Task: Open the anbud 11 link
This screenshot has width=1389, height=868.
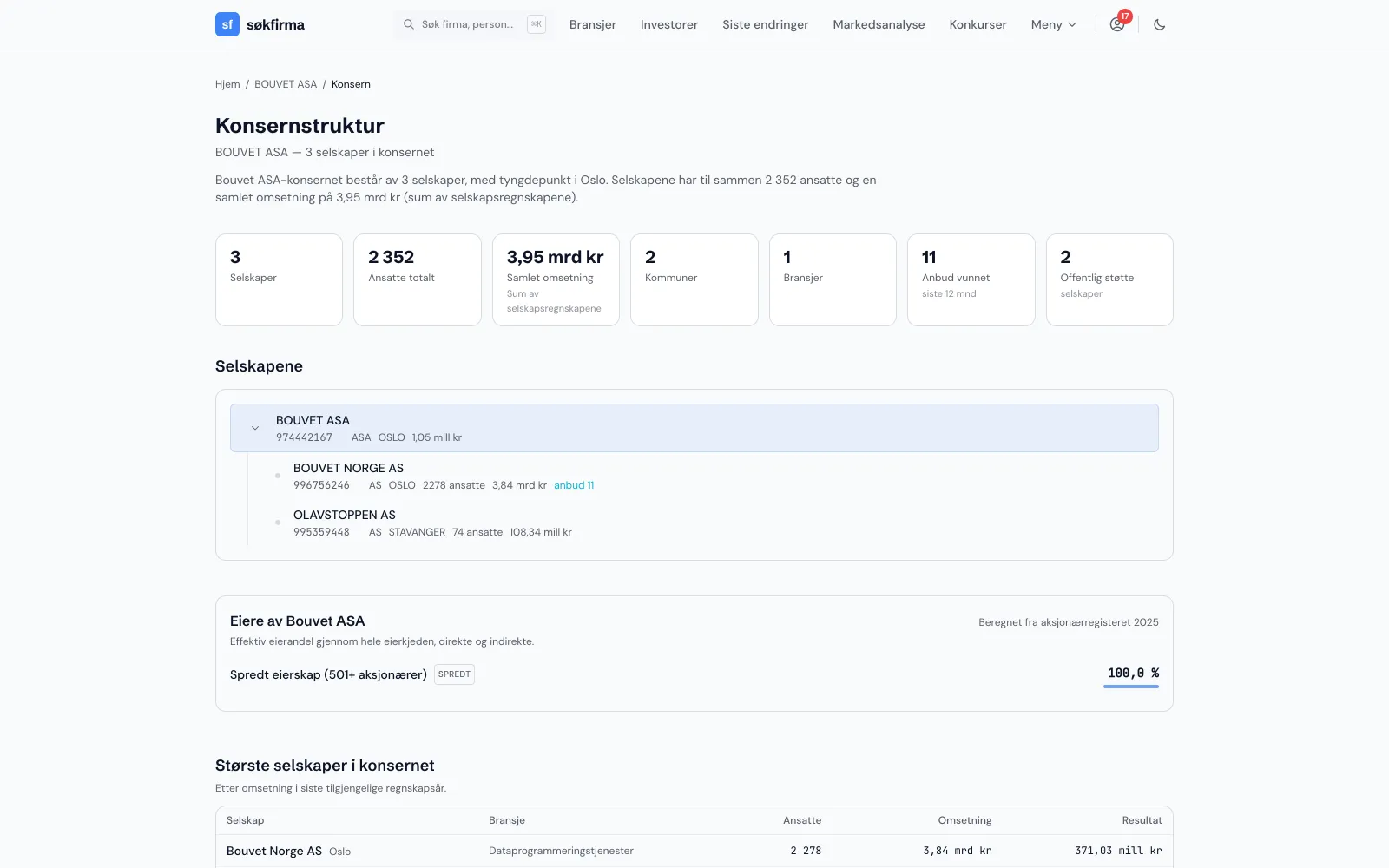Action: coord(574,485)
